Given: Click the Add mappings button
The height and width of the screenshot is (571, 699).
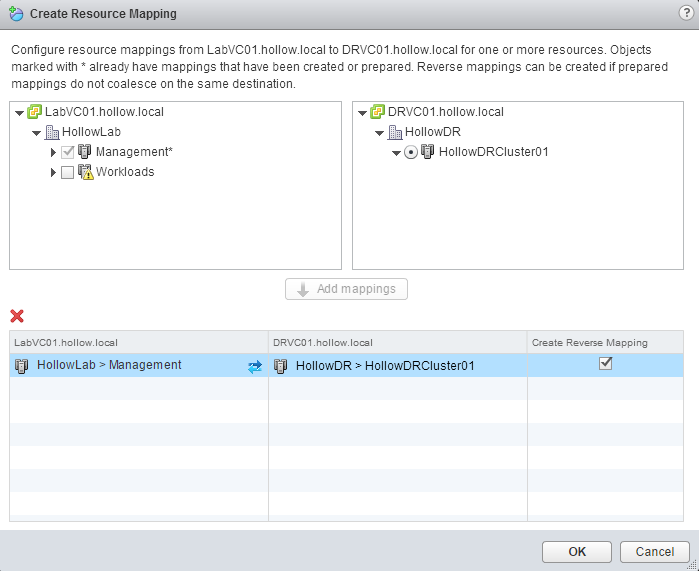Looking at the screenshot, I should (x=346, y=289).
